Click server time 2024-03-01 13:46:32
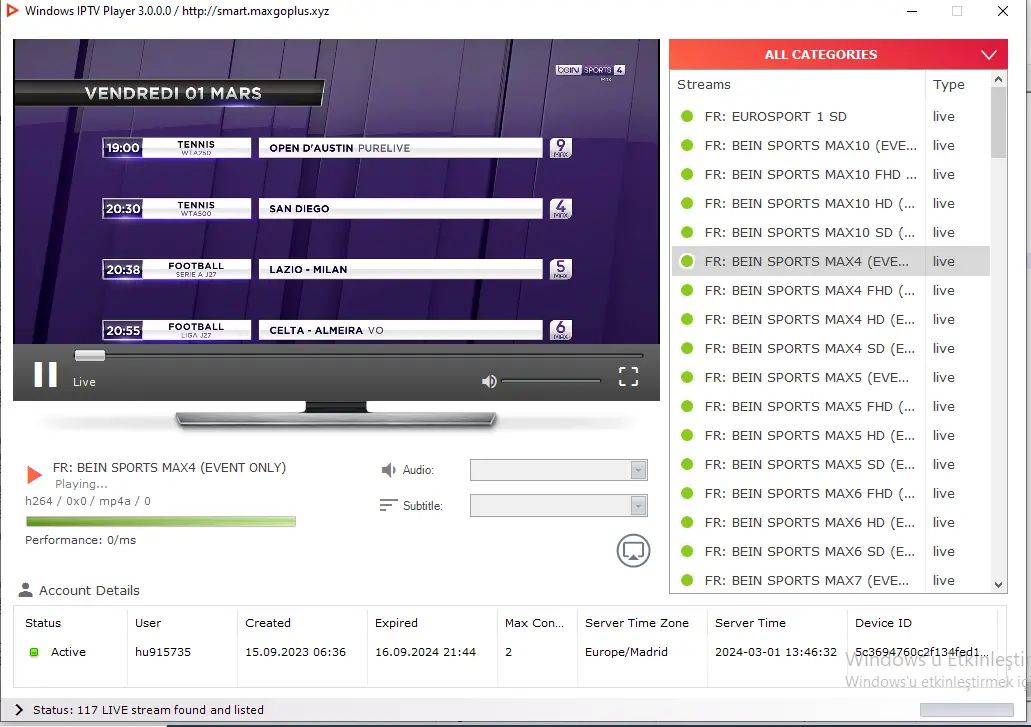The height and width of the screenshot is (727, 1031). [776, 652]
